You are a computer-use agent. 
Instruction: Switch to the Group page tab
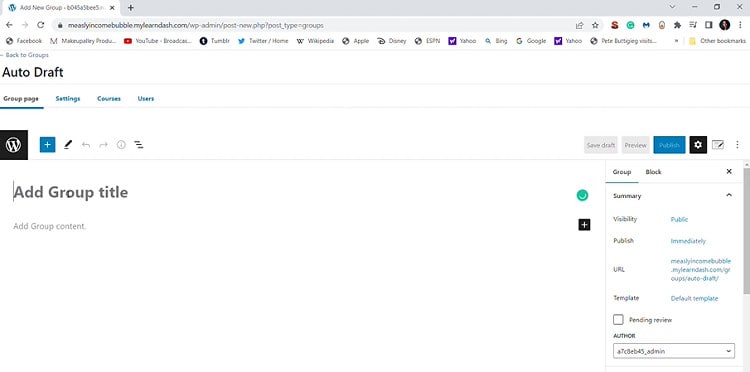pyautogui.click(x=21, y=98)
